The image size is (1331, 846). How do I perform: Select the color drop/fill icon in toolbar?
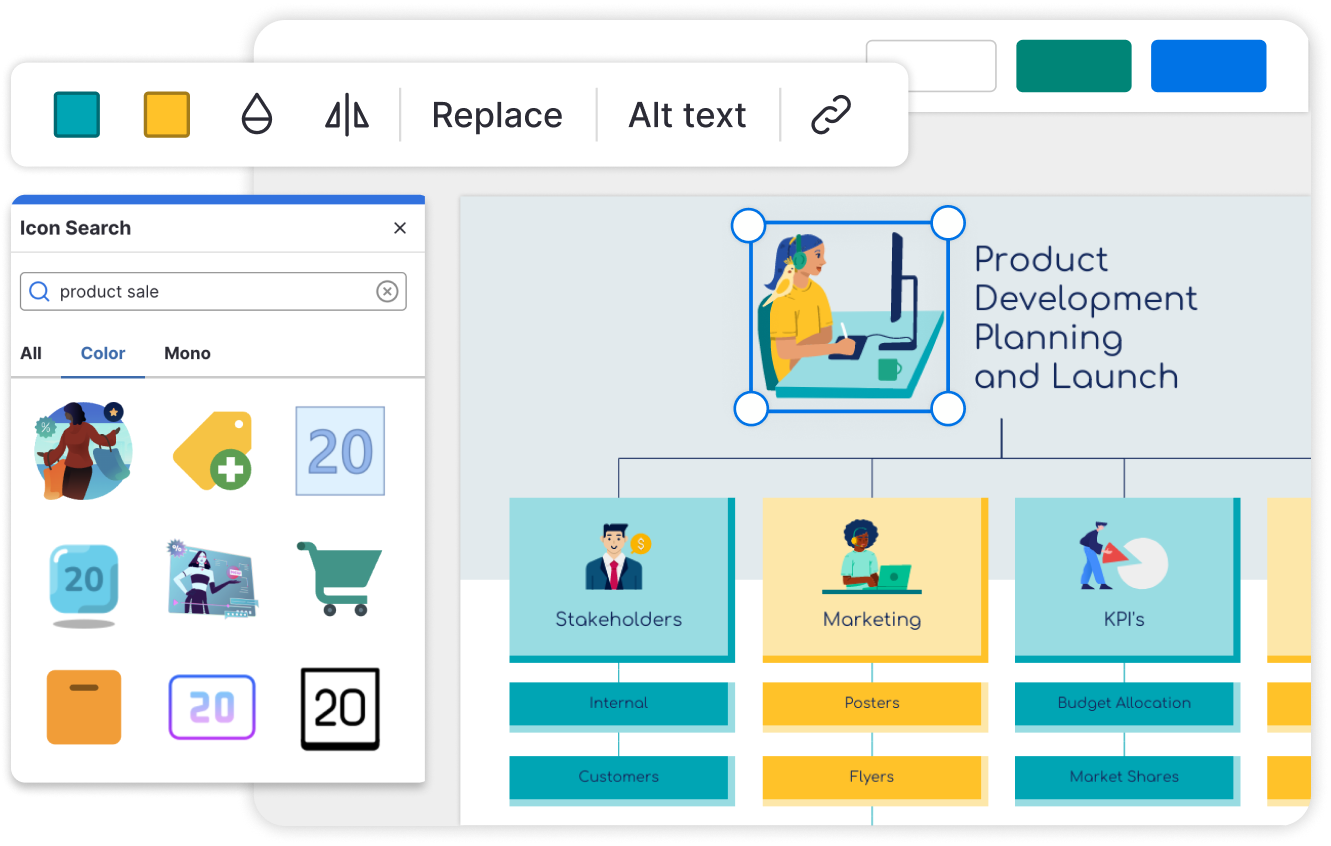coord(257,114)
